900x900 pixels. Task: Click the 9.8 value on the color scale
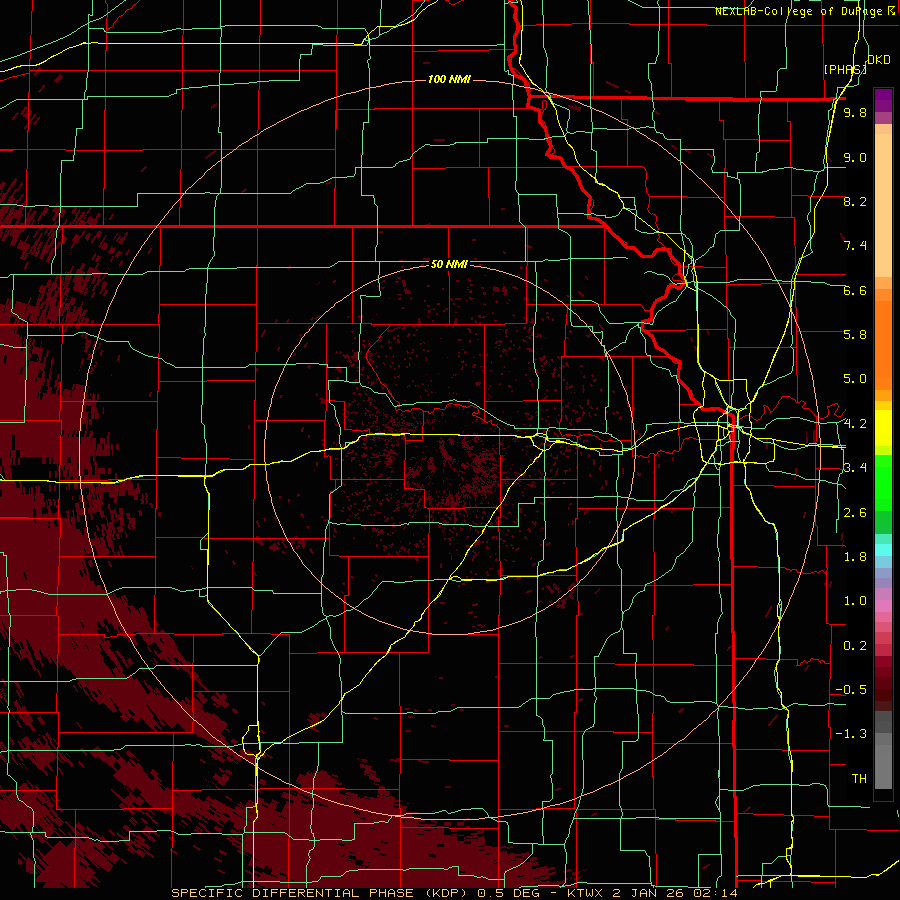[855, 112]
